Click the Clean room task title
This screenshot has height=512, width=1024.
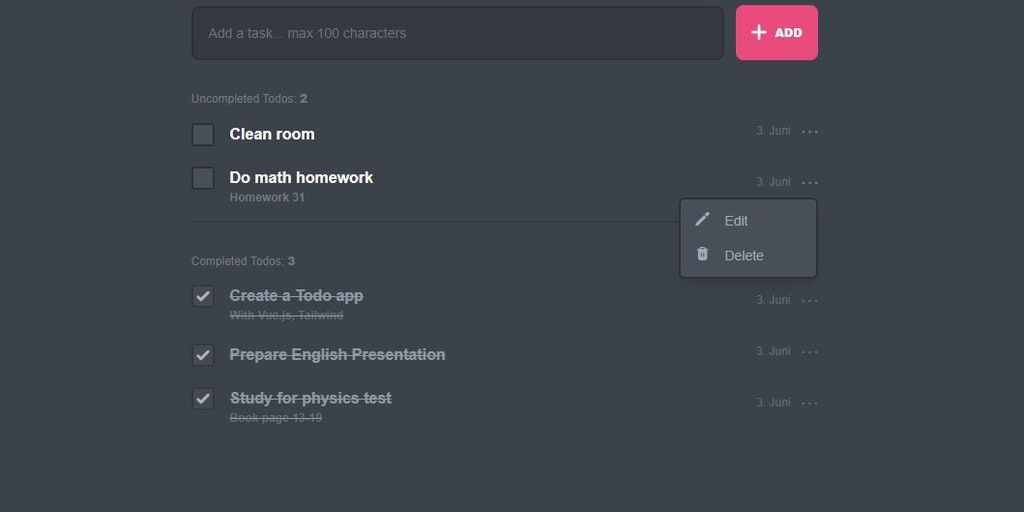272,134
